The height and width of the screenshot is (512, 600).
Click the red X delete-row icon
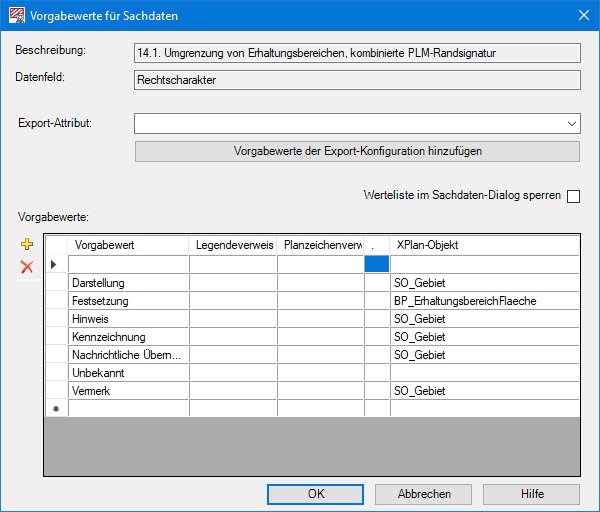click(27, 267)
